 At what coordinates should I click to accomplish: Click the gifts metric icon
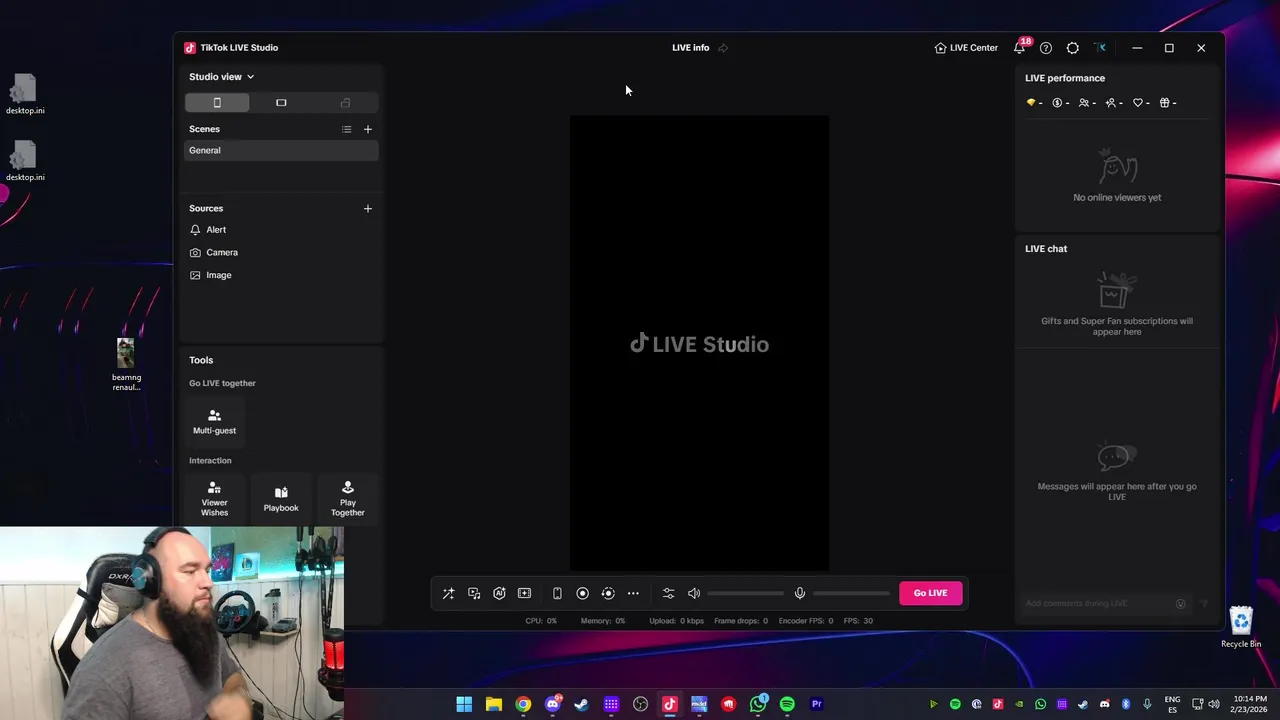point(1168,103)
